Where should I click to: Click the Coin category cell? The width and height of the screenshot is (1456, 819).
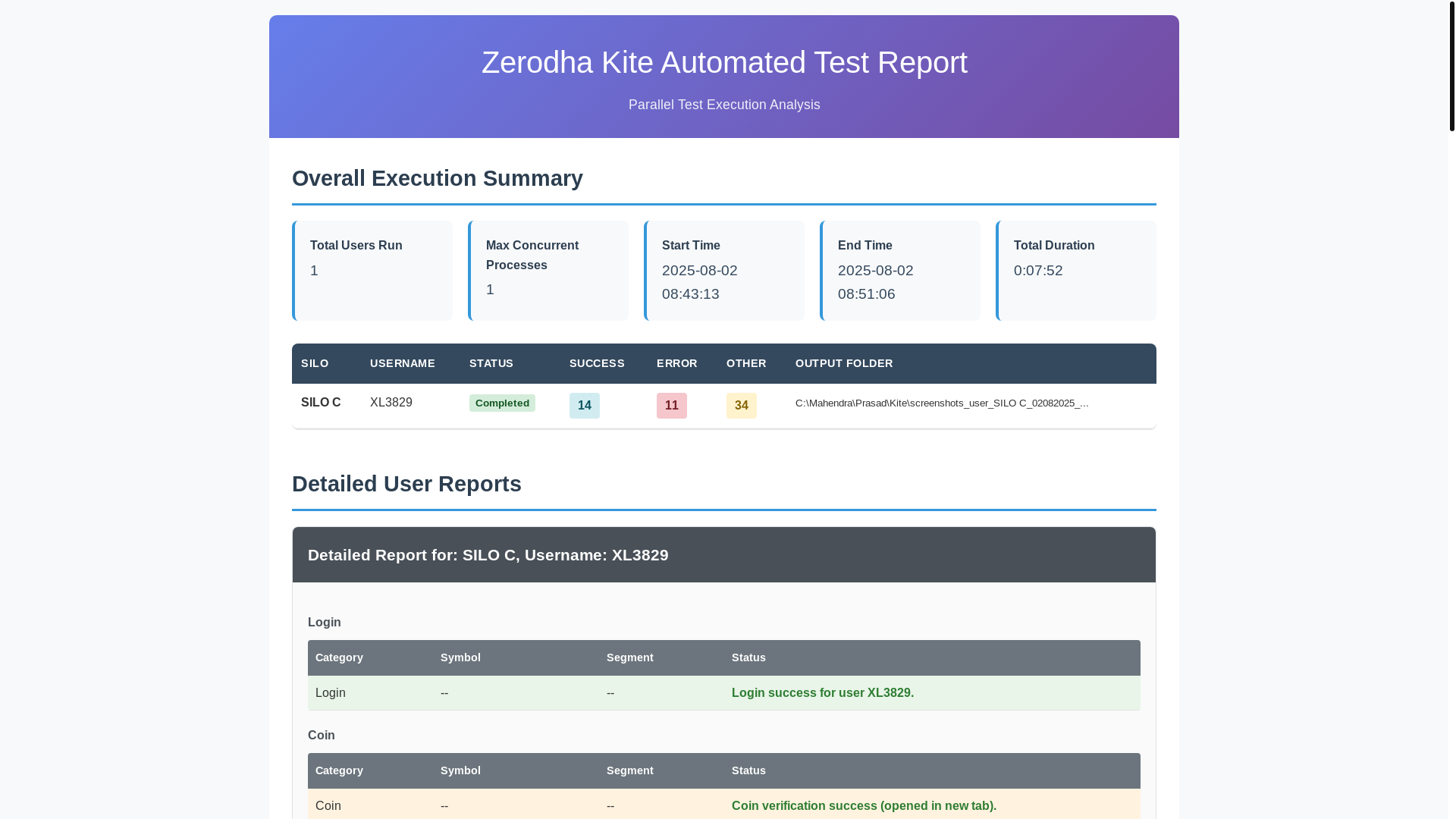click(328, 806)
